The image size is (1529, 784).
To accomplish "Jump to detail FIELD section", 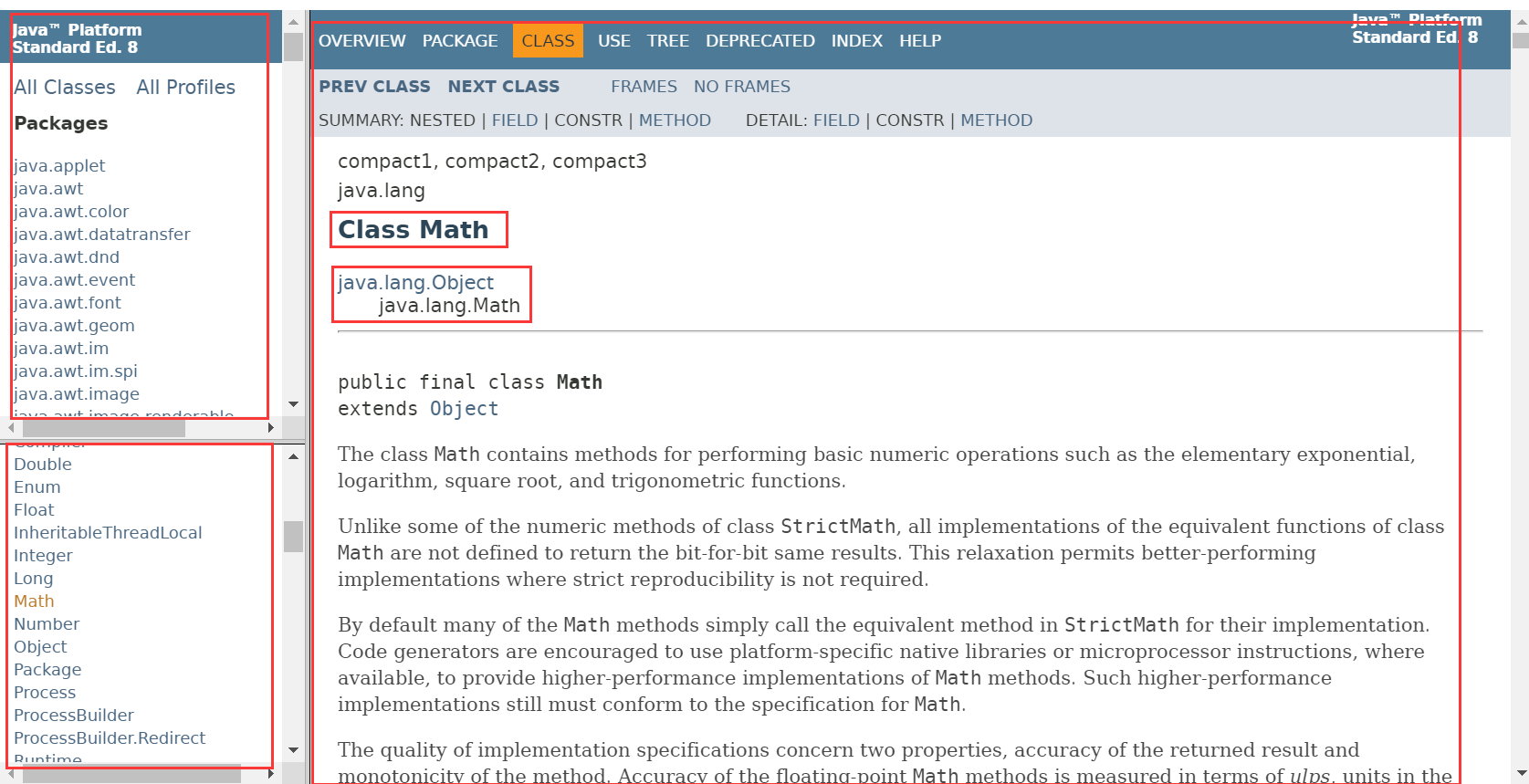I will pos(836,120).
